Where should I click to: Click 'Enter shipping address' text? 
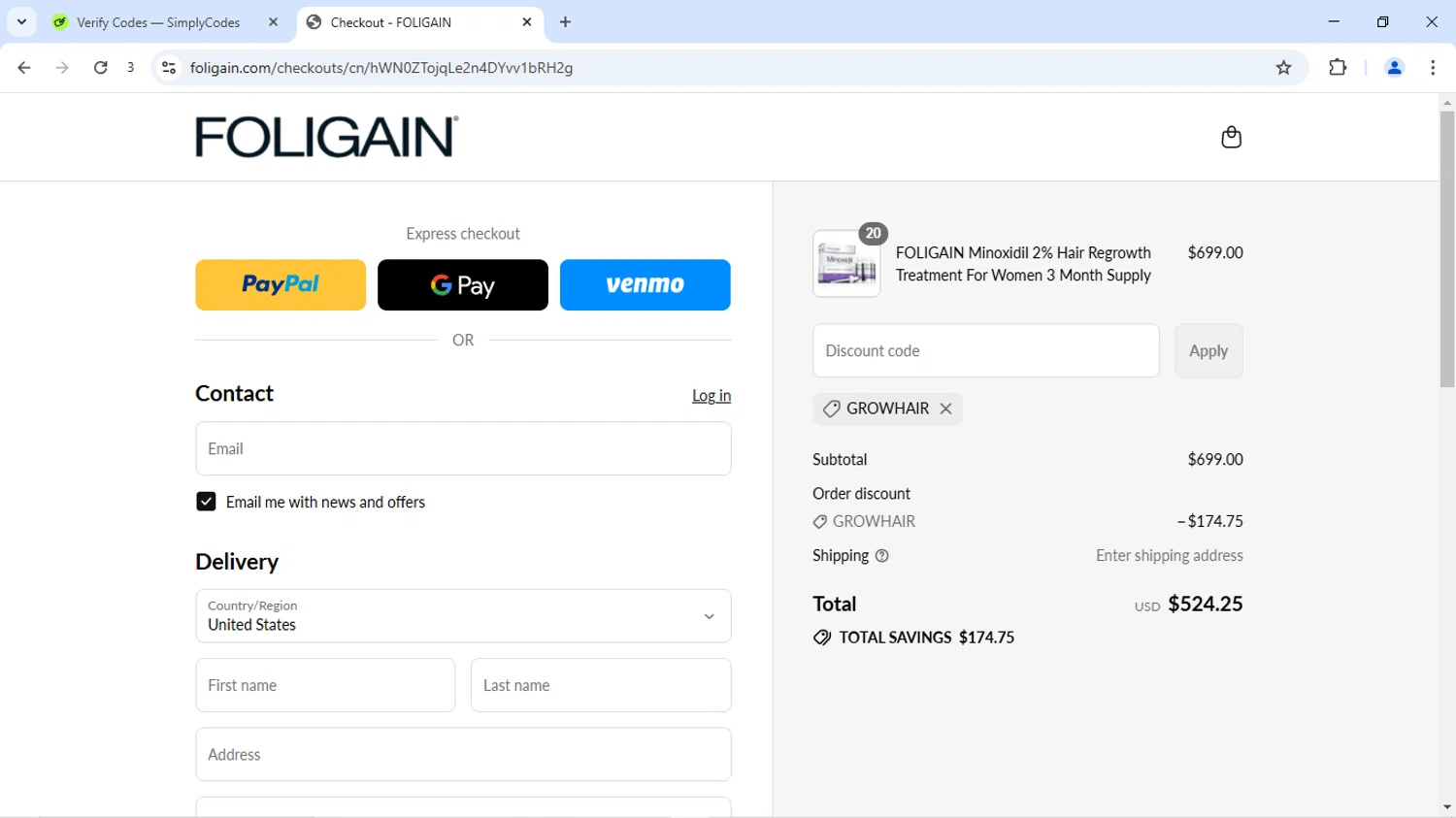click(x=1170, y=556)
